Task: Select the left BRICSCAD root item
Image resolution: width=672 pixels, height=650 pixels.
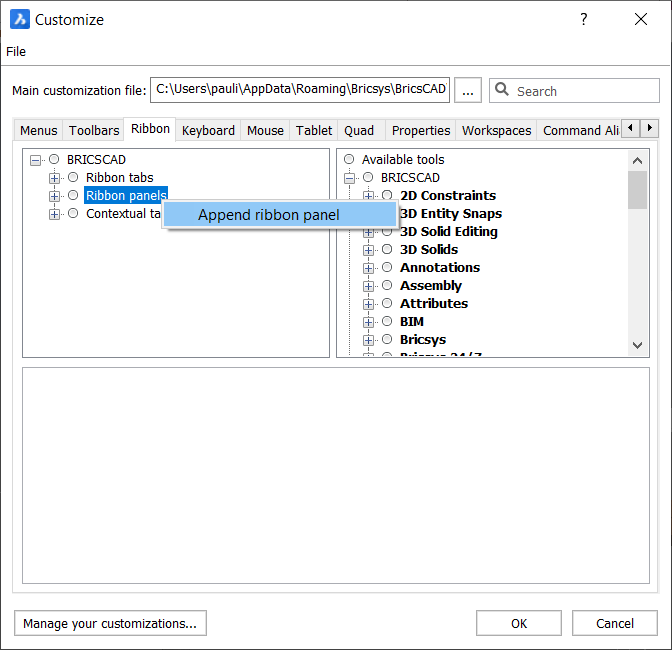Action: 96,159
